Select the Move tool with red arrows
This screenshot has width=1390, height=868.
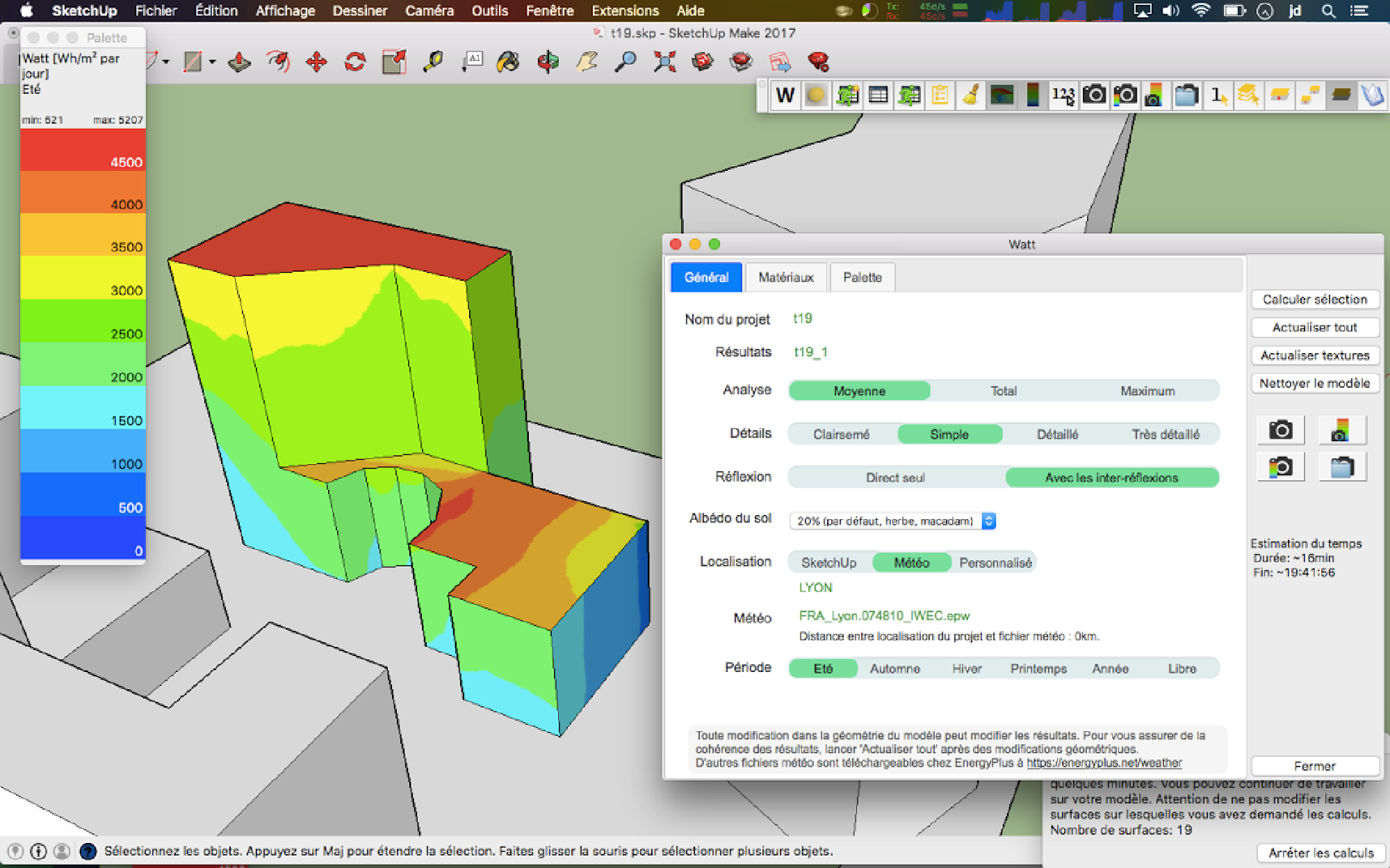[316, 62]
